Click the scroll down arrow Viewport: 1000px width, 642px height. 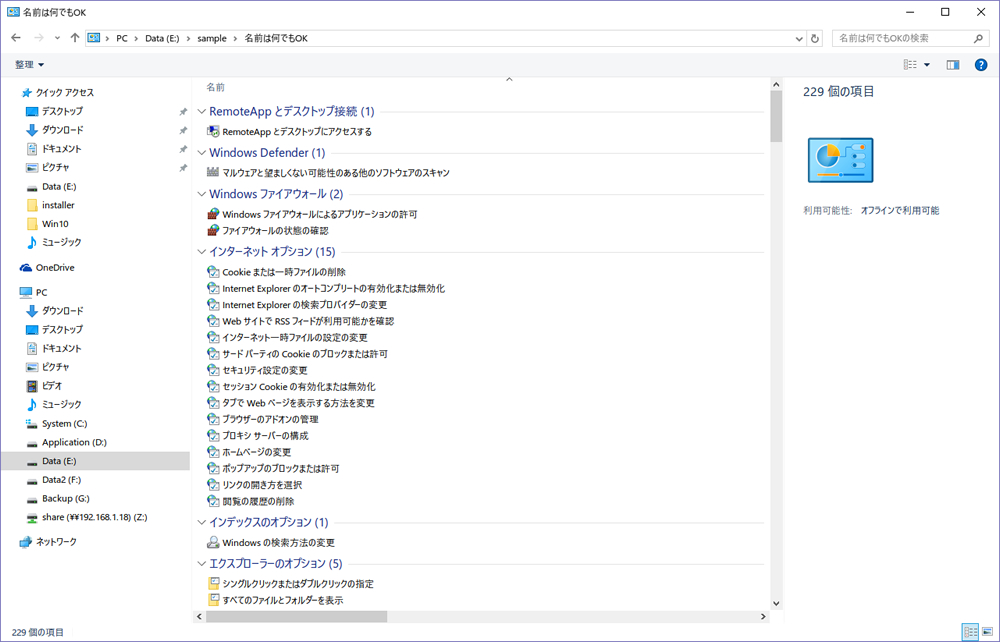tap(776, 603)
